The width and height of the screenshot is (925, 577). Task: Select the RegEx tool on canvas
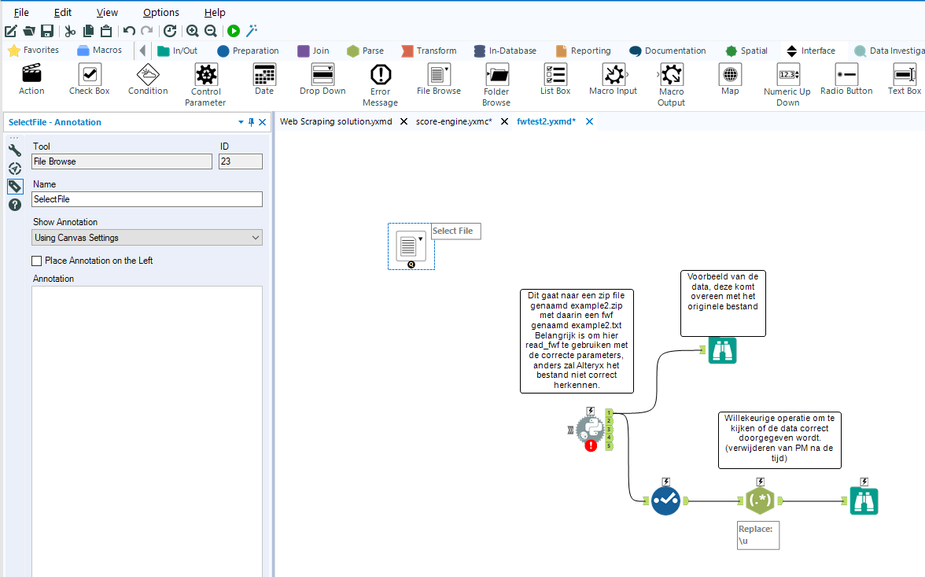[760, 501]
